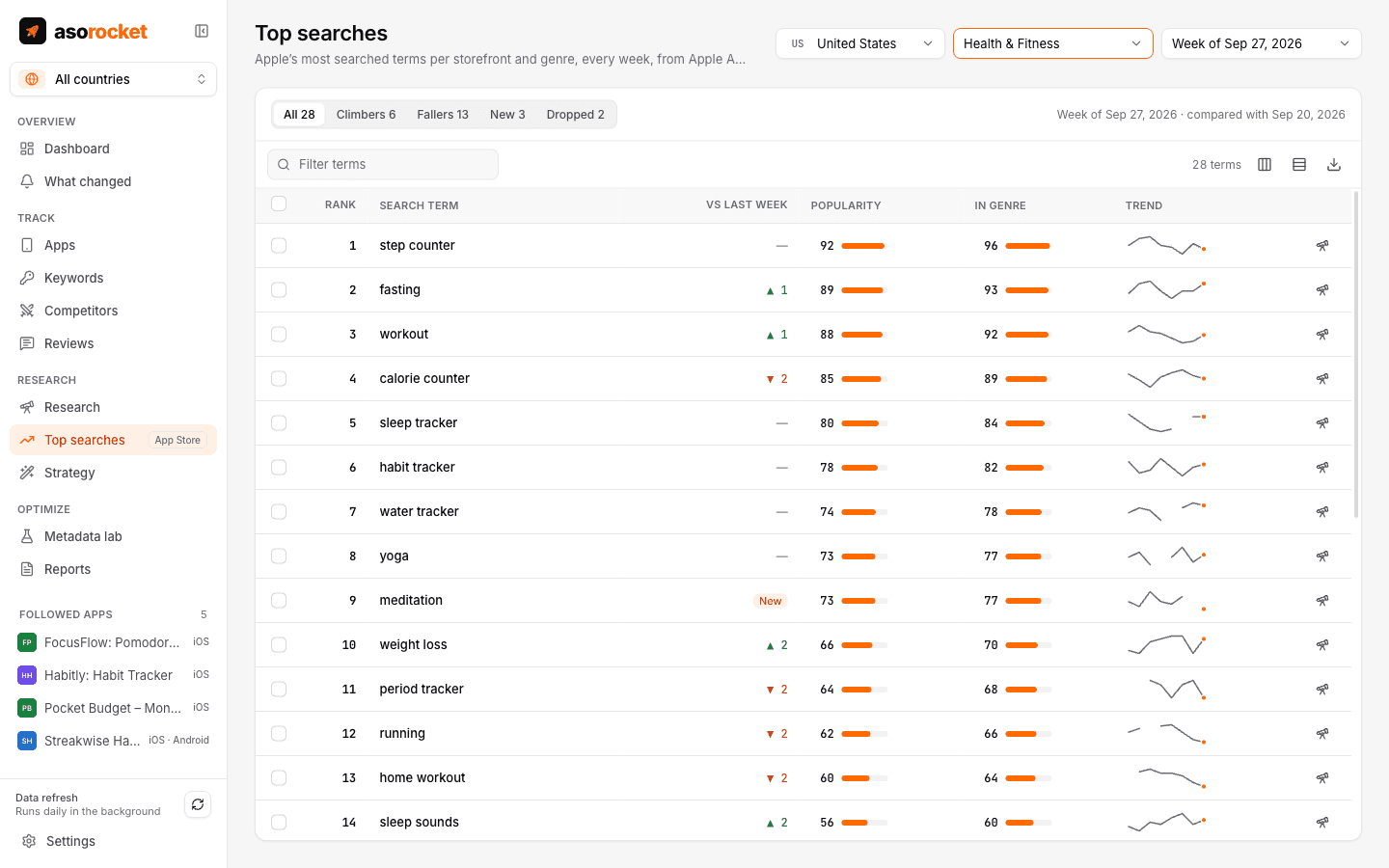1389x868 pixels.
Task: Click the asorocket logo
Action: point(84,31)
